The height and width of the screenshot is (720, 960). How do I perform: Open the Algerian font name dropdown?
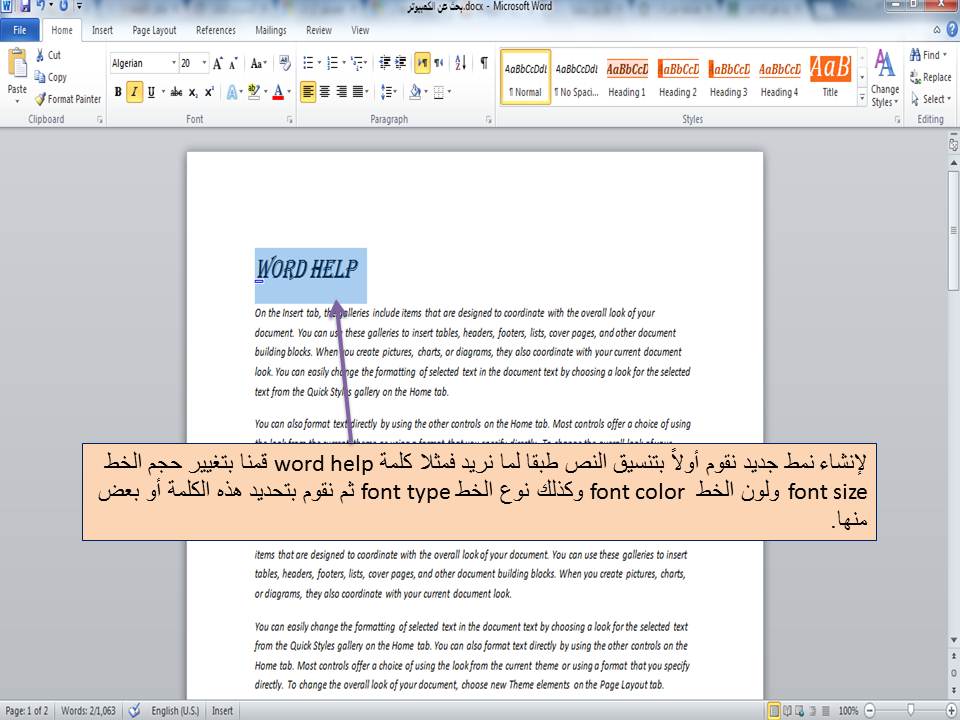tap(174, 63)
